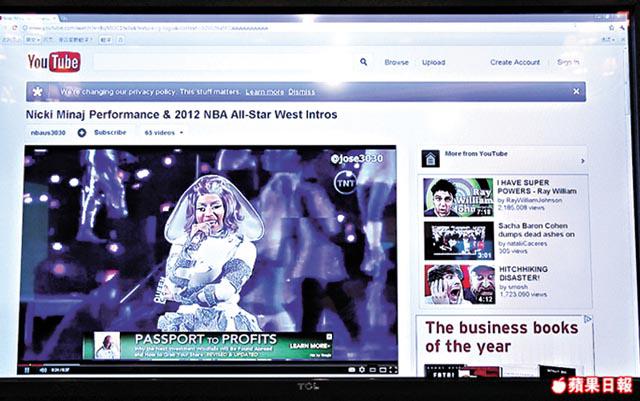Open I HAVE SUPER POWERS video thumbnail

458,197
